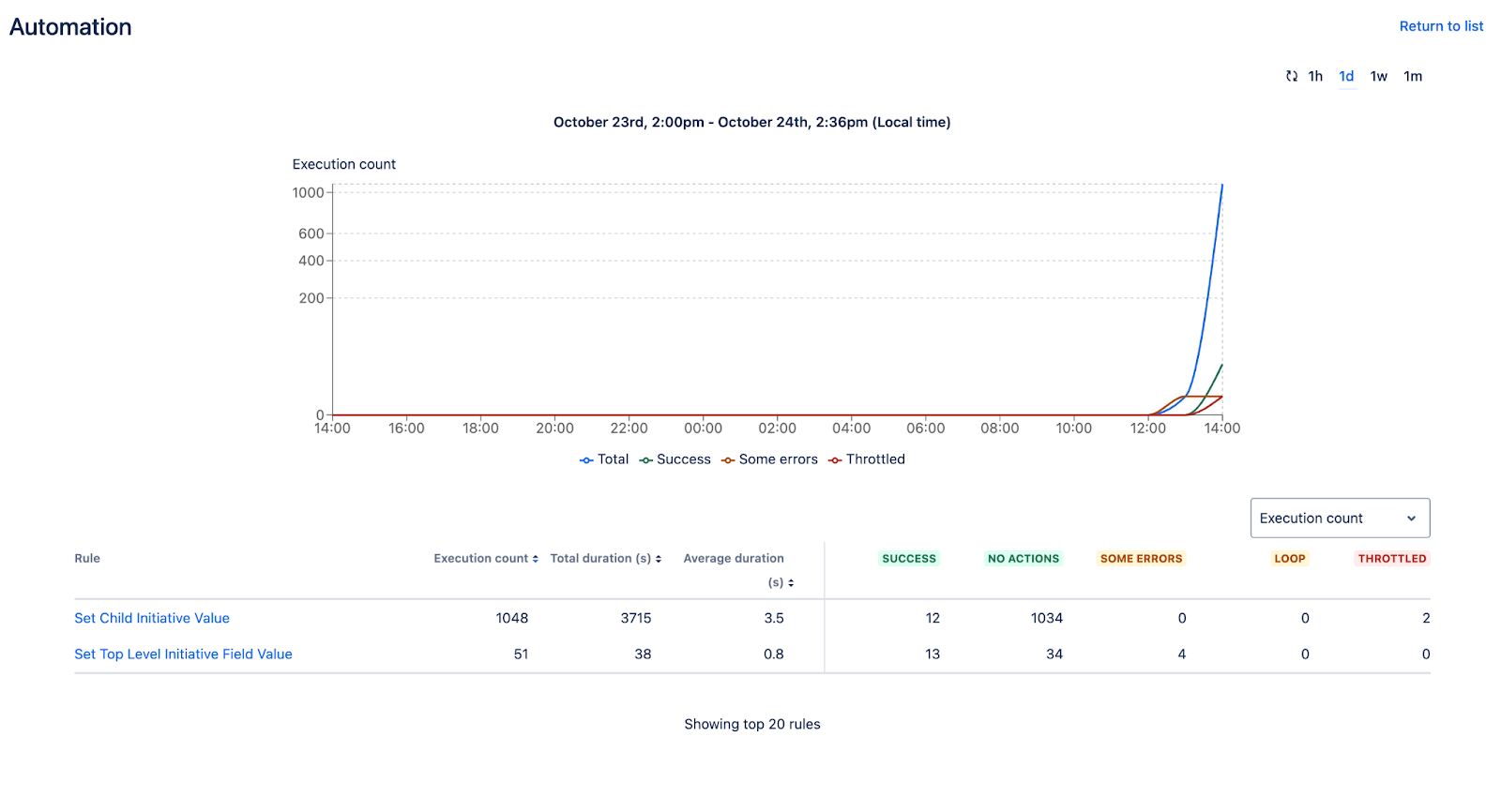Click the Execution count sort arrows
Viewport: 1501px width, 812px height.
pos(536,559)
